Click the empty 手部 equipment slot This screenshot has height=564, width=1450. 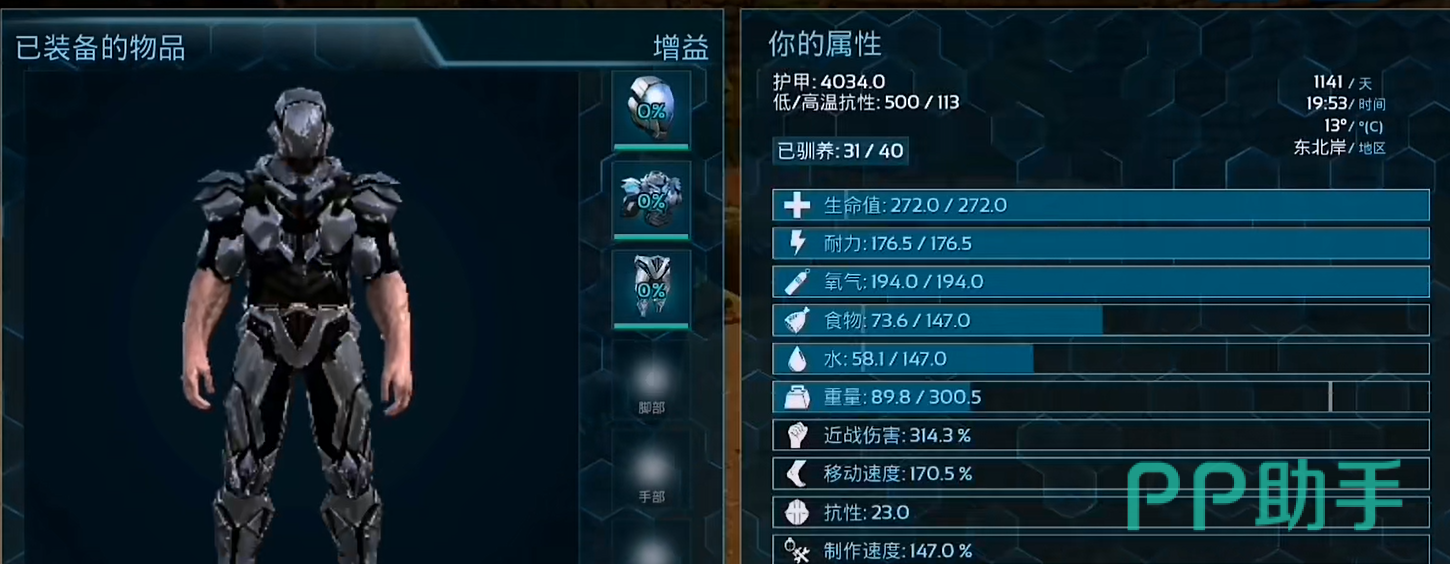651,468
